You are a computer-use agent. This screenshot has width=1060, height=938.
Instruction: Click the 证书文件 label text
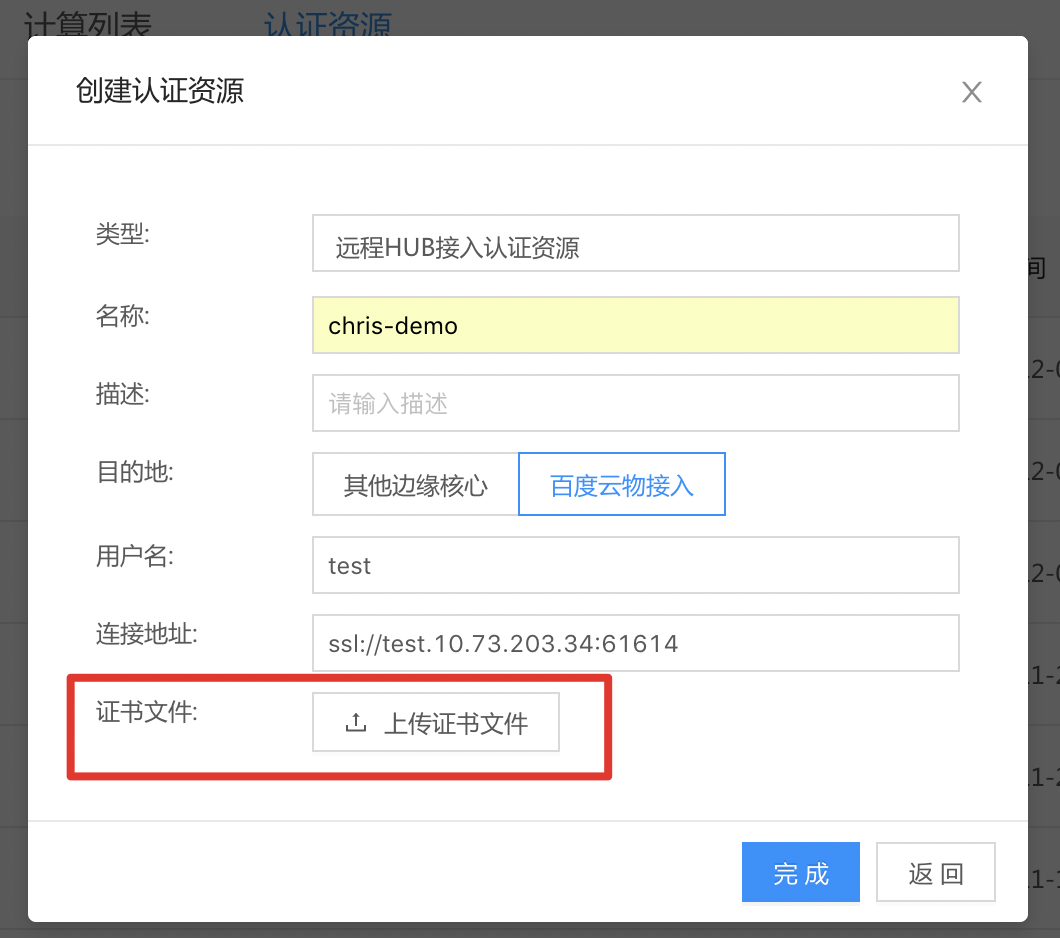pos(147,714)
